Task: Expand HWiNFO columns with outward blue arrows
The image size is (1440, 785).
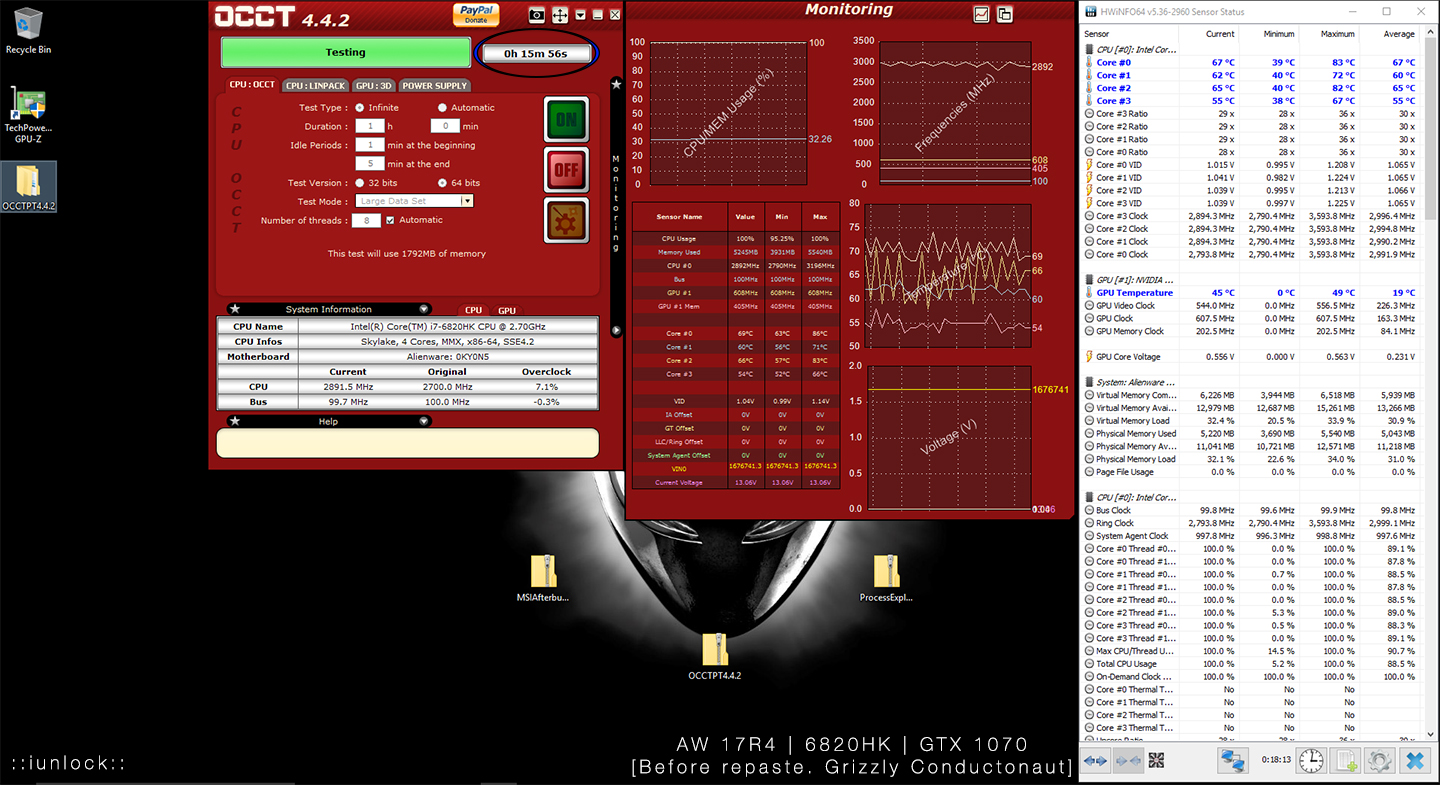Action: point(1096,761)
